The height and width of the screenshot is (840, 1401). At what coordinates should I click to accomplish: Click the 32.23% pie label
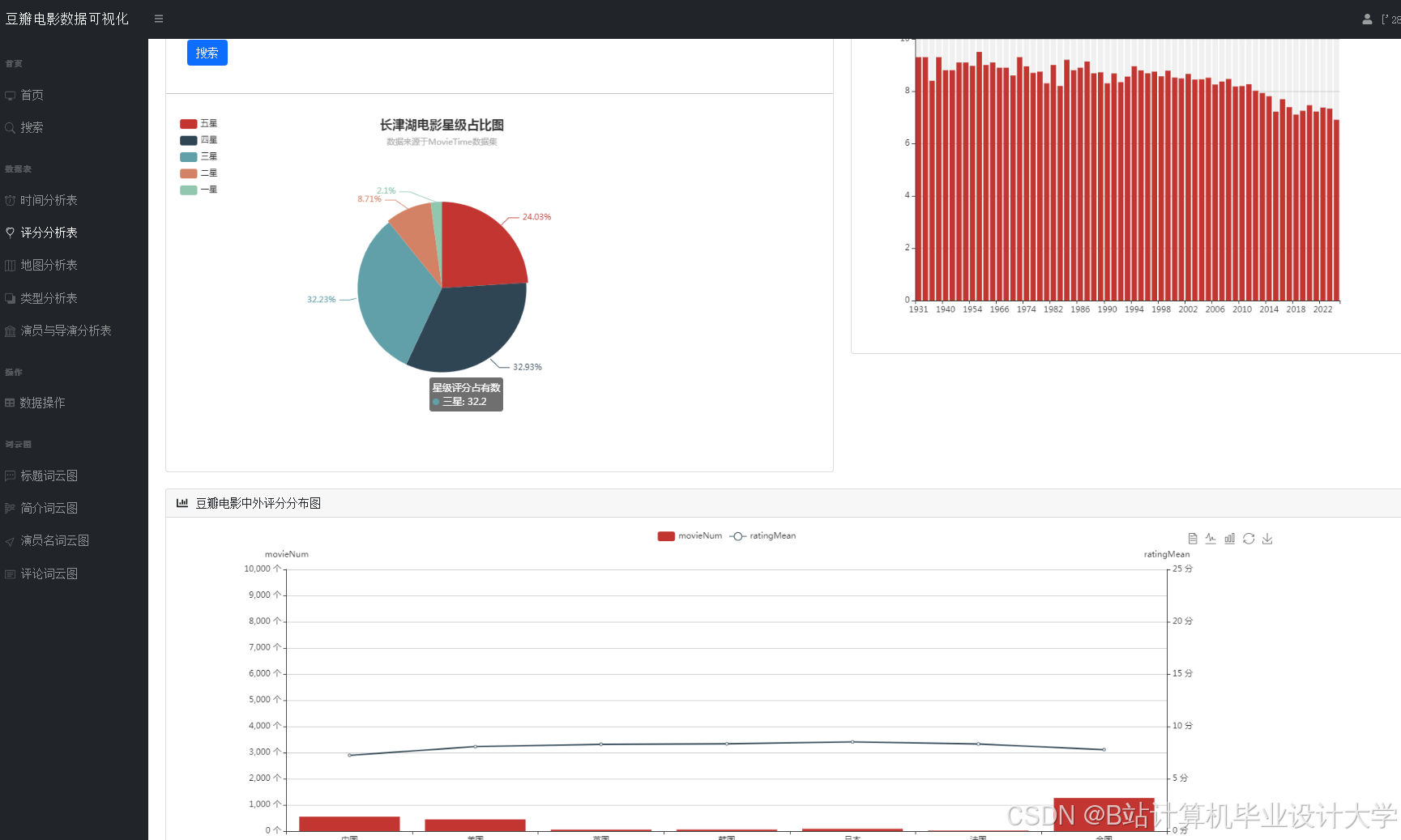322,300
